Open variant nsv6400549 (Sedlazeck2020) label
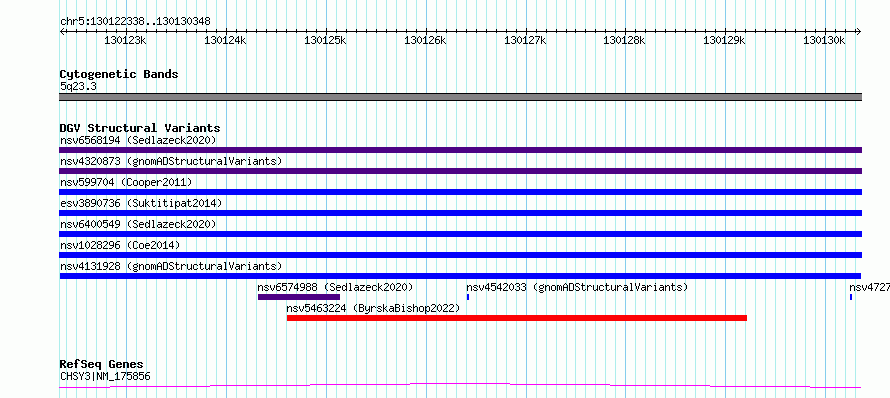 [138, 224]
